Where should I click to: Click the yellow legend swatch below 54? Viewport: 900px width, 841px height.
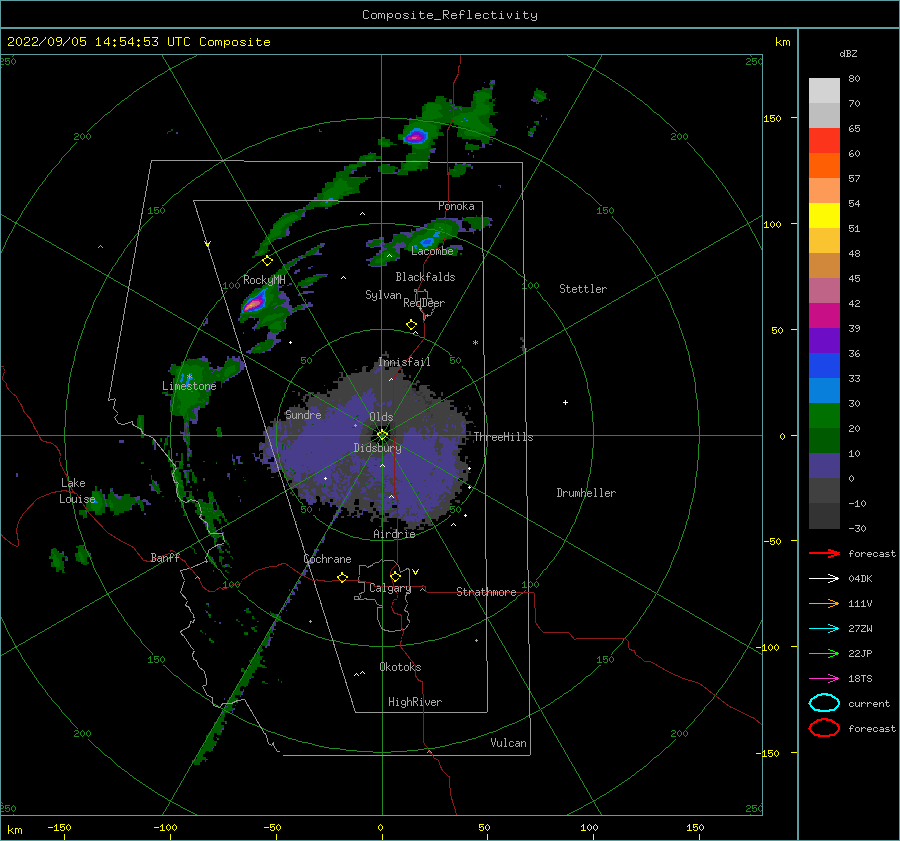pos(824,215)
